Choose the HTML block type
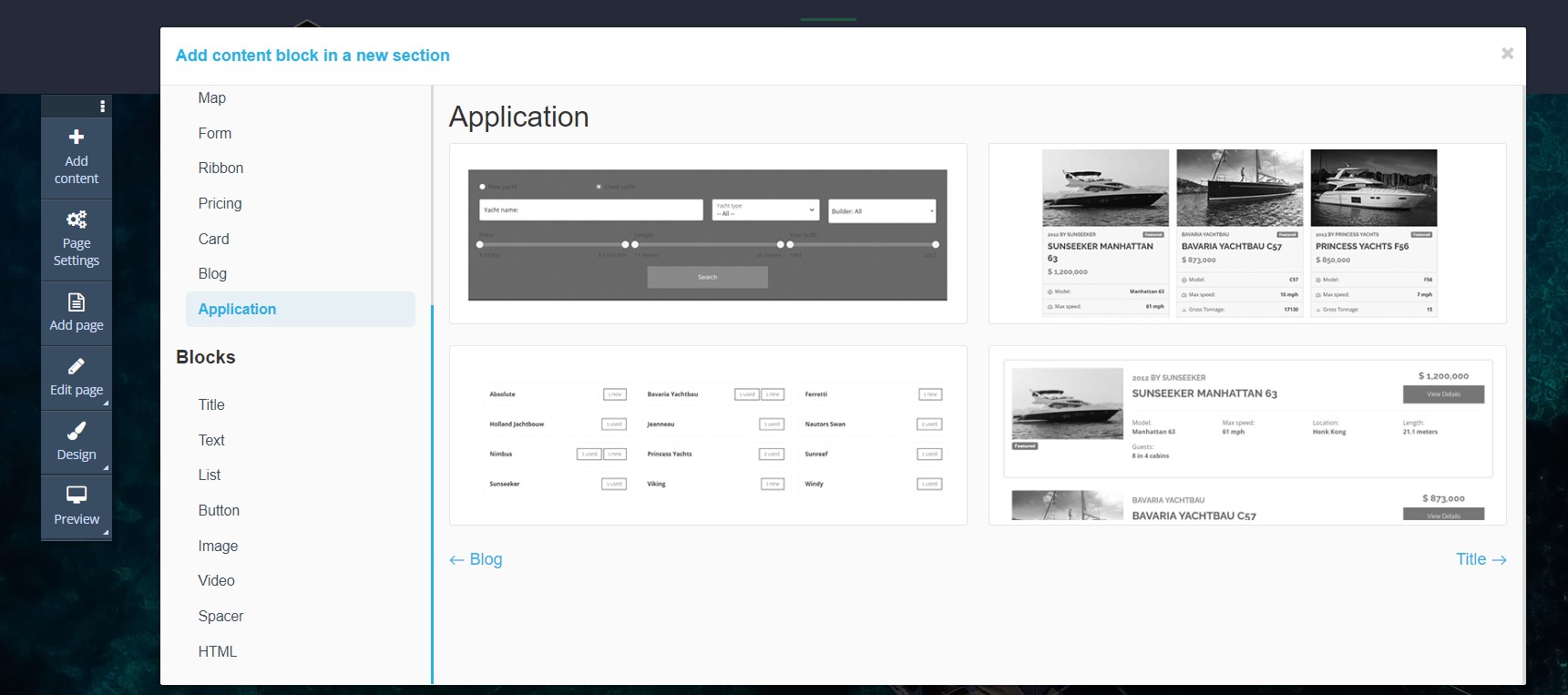Viewport: 1568px width, 695px height. coord(217,651)
